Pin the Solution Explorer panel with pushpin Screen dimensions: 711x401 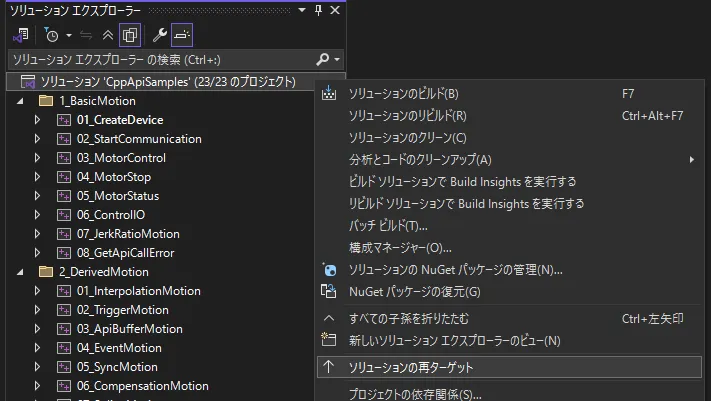[x=319, y=10]
